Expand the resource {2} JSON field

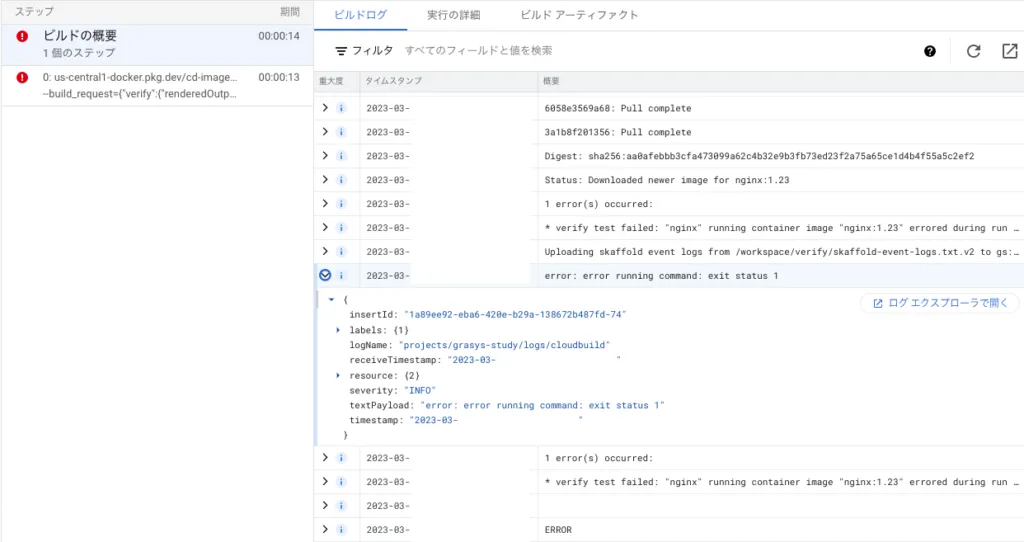pos(338,375)
